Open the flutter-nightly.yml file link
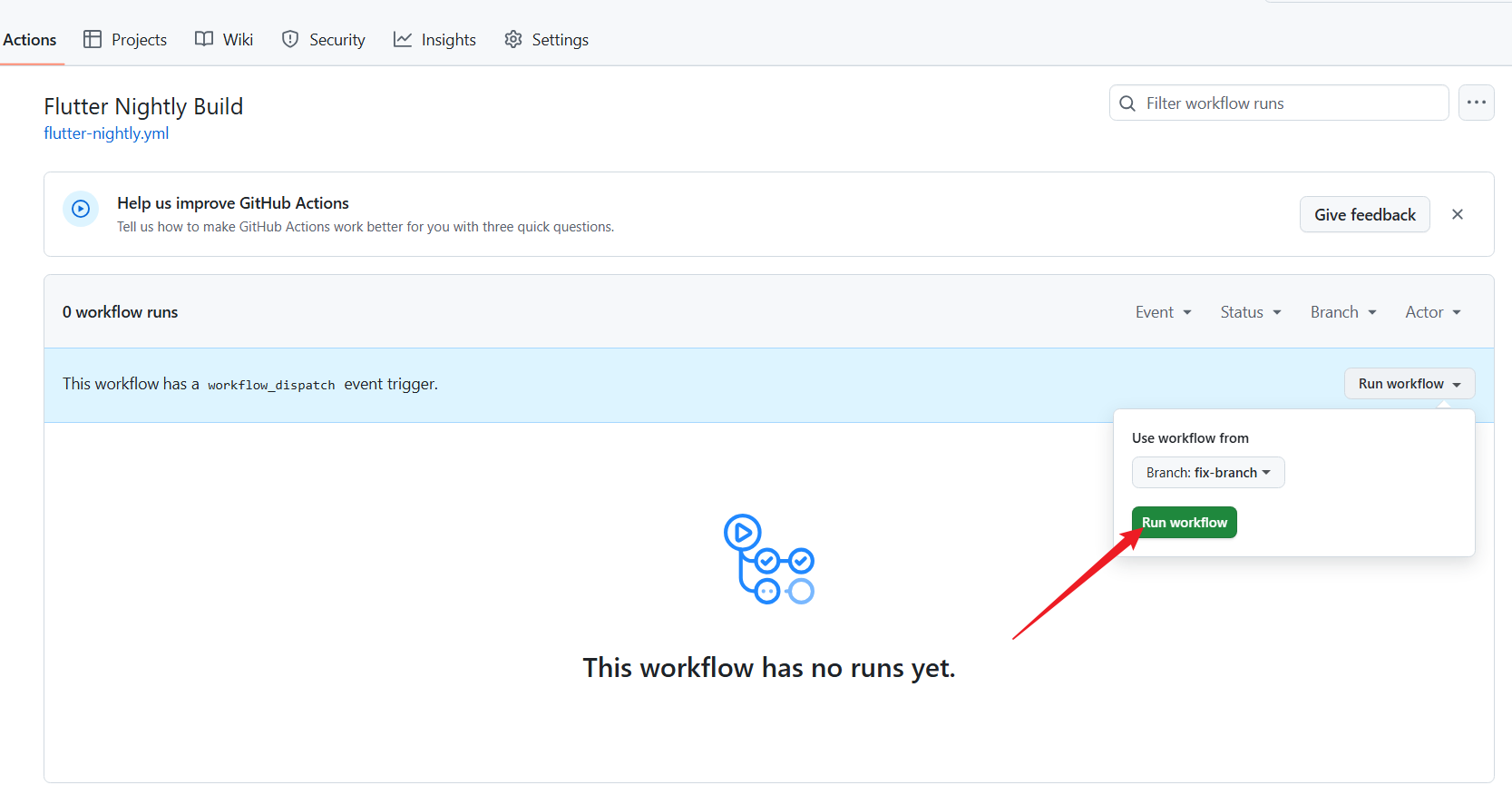This screenshot has height=795, width=1512. click(106, 133)
